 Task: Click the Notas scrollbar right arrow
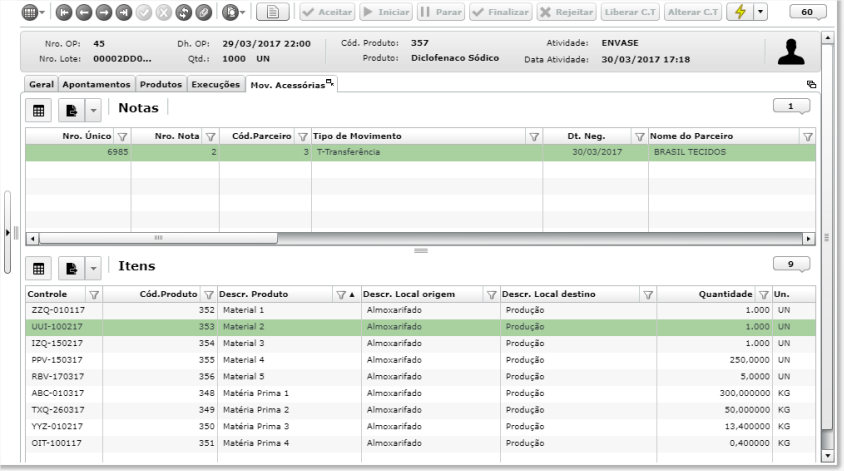(x=808, y=238)
